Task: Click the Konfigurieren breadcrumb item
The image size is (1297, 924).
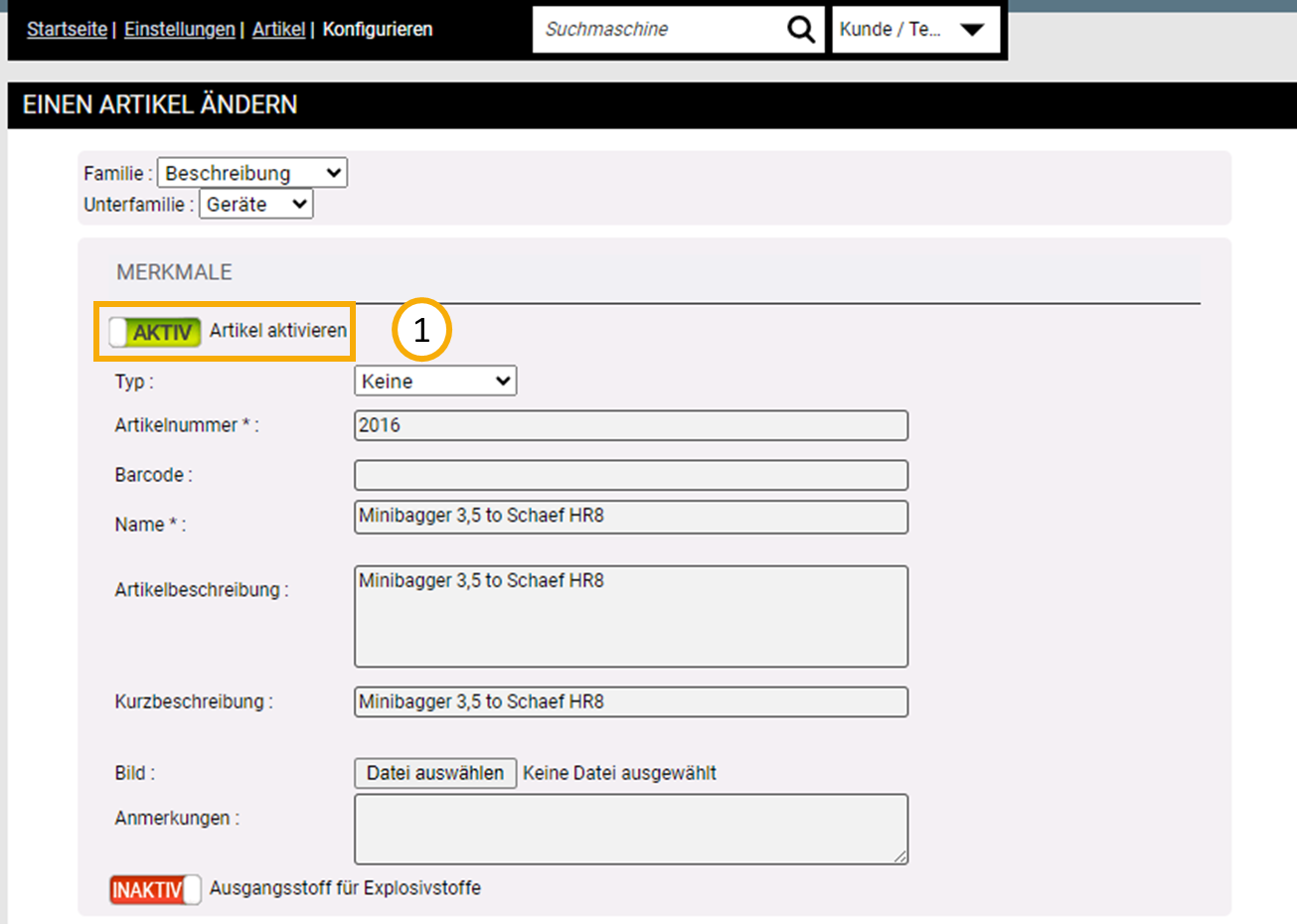Action: point(378,30)
